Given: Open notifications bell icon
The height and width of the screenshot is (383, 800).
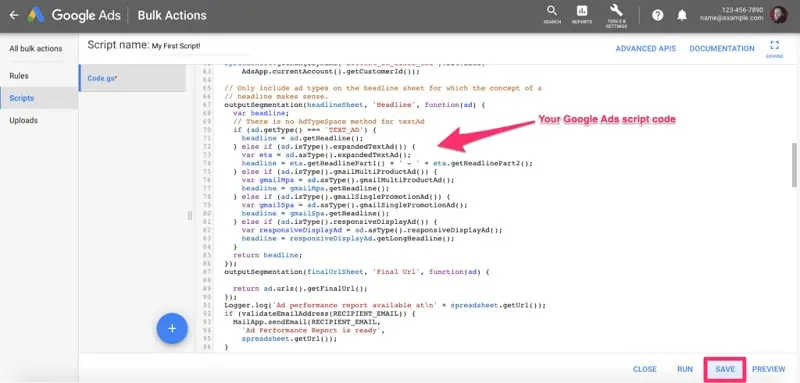Looking at the screenshot, I should (682, 15).
